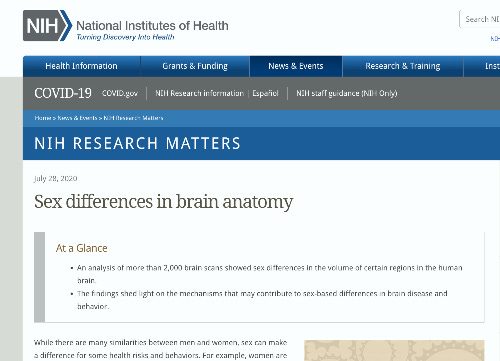The width and height of the screenshot is (500, 361).
Task: Open NIH Research information link
Action: click(199, 93)
